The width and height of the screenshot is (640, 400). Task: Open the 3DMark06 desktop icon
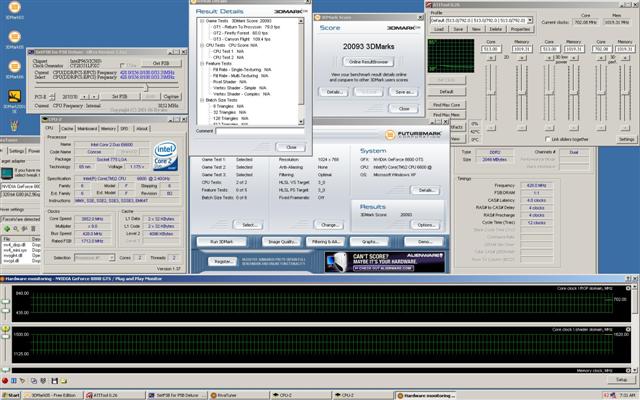pos(14,69)
